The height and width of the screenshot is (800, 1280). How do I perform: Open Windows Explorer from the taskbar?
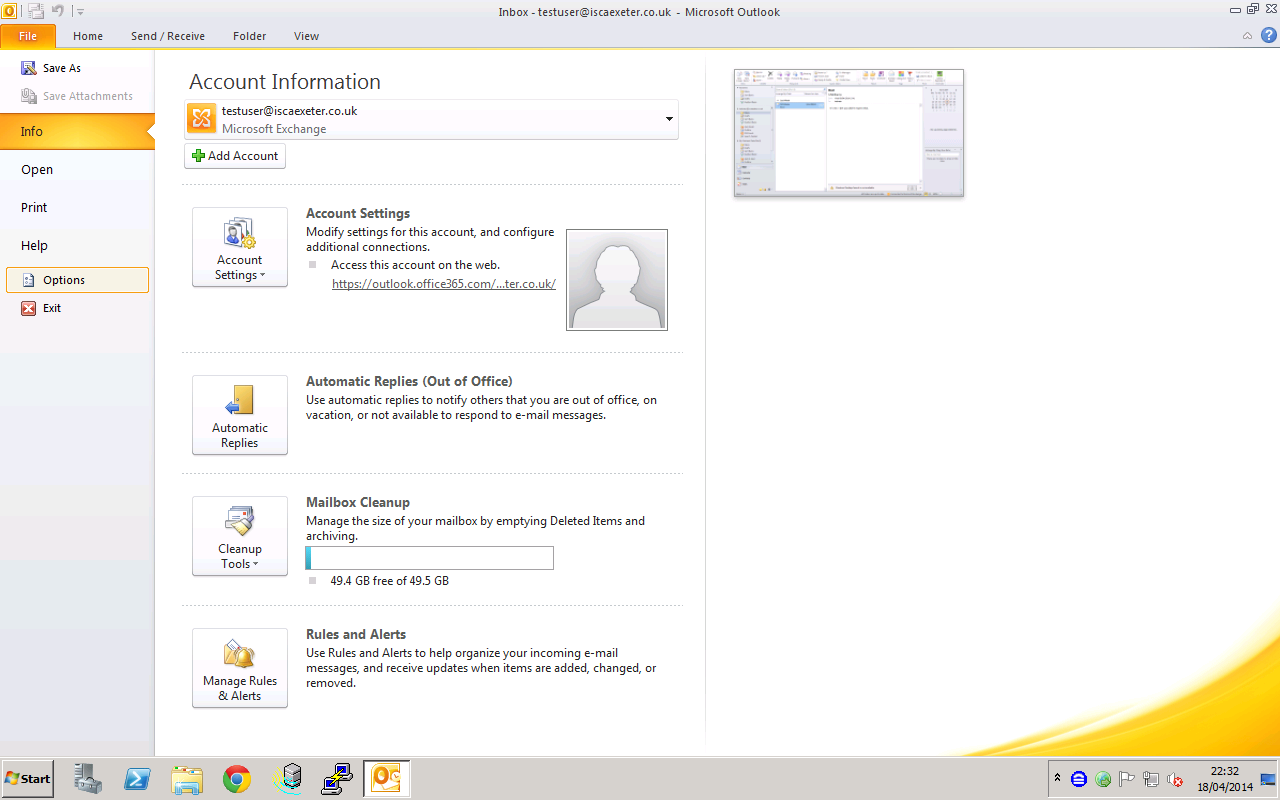click(187, 778)
